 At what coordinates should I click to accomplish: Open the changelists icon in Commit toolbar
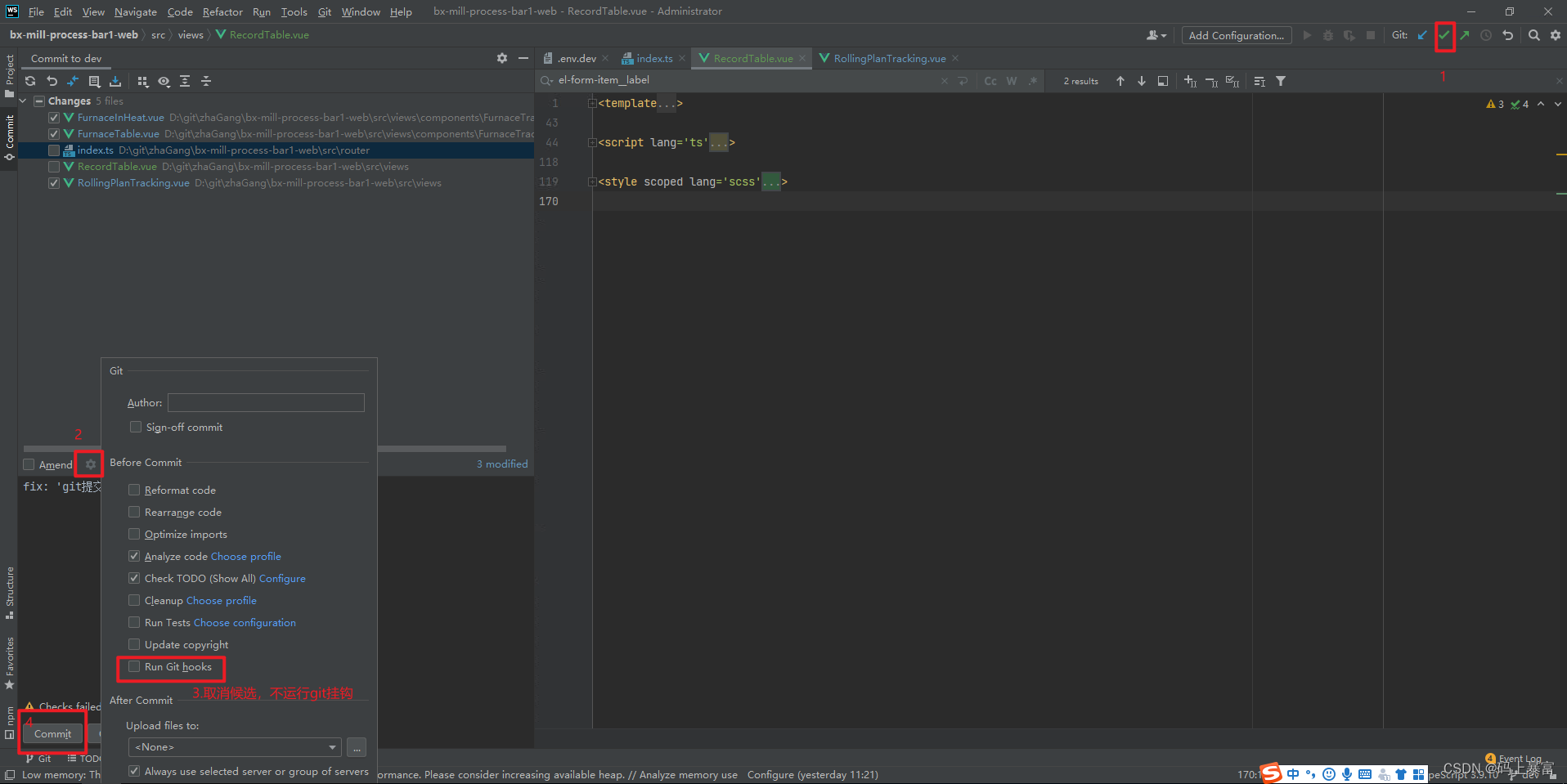click(94, 81)
